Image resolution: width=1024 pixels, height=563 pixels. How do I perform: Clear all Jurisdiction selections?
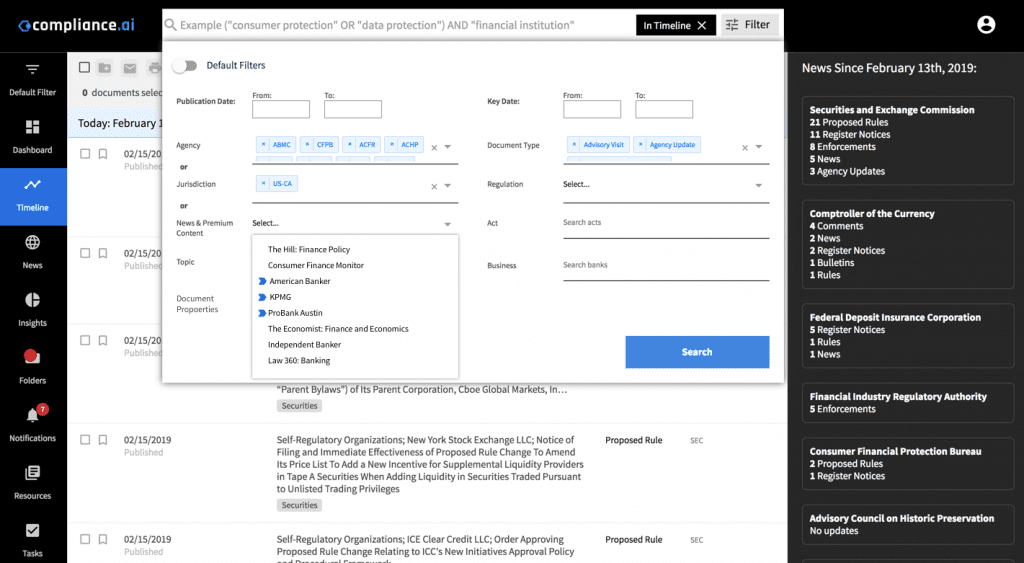pyautogui.click(x=434, y=187)
